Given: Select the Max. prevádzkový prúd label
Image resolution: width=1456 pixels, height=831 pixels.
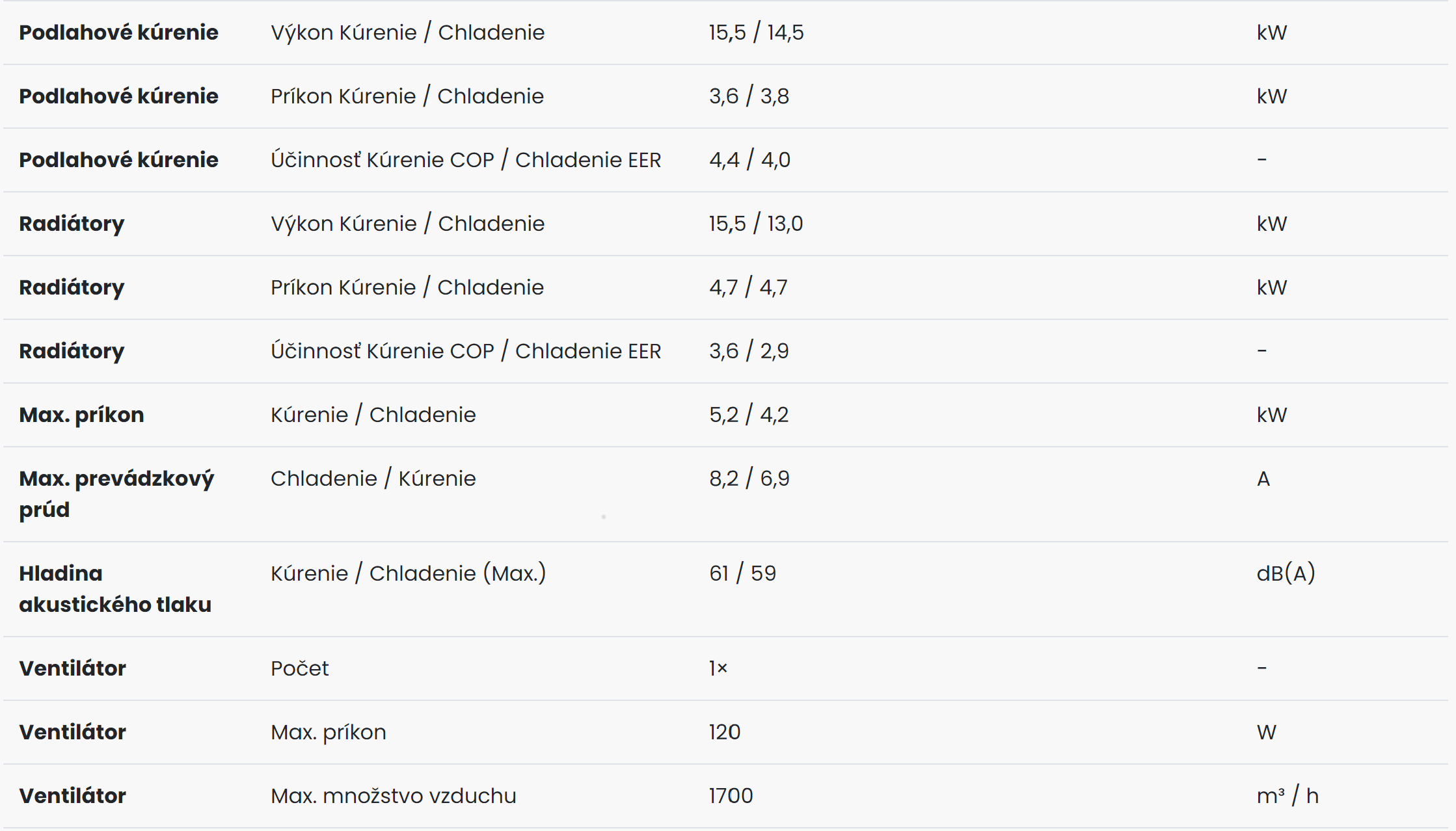Looking at the screenshot, I should coord(116,494).
